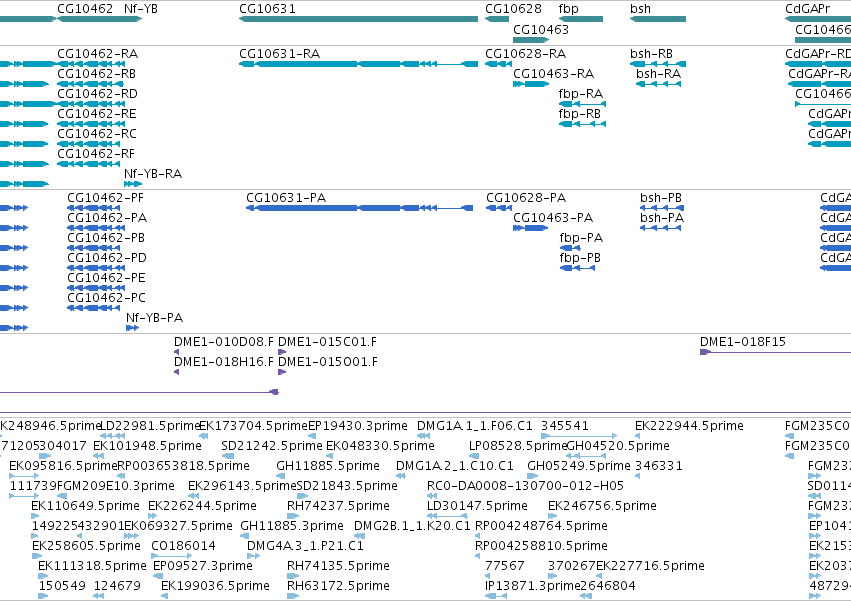
Task: Select the CG10631 gene bar
Action: tap(358, 19)
